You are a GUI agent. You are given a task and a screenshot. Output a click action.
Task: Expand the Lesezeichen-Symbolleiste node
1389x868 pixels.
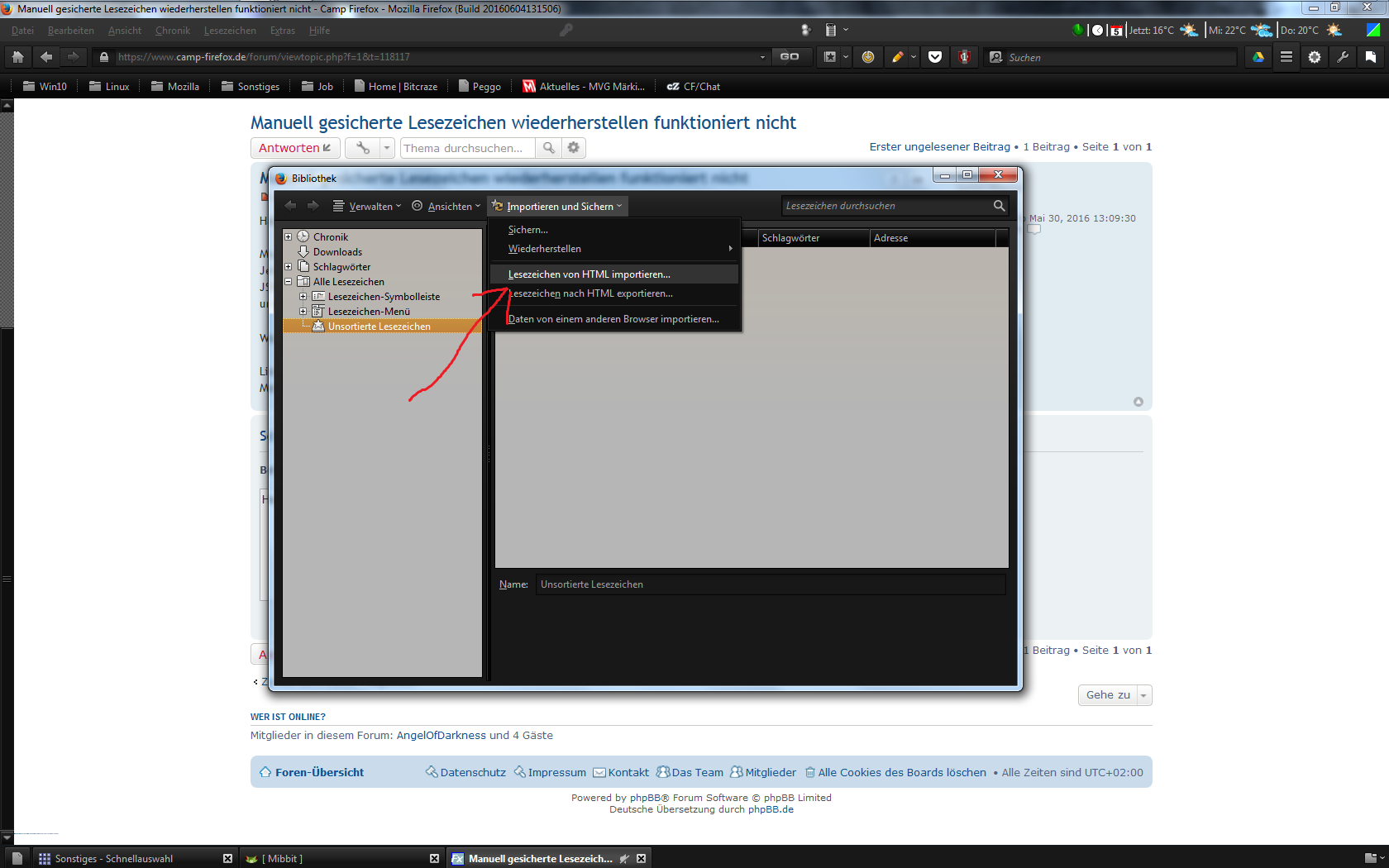303,296
